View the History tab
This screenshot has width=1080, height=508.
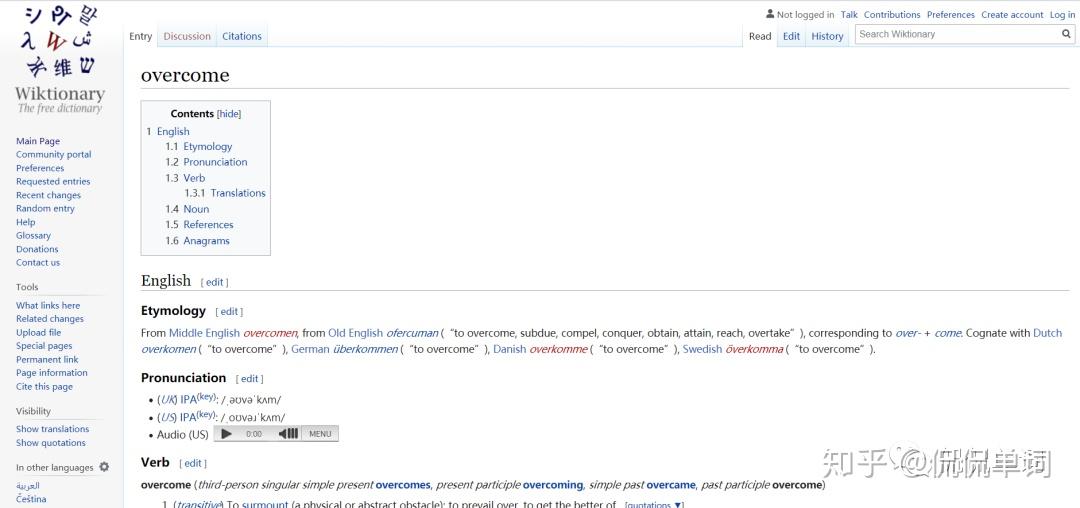827,36
